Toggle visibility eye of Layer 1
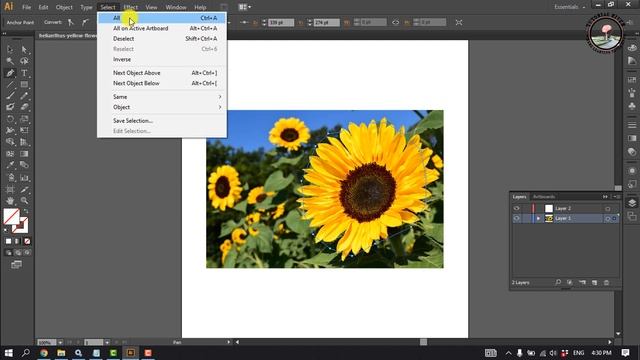 click(516, 219)
